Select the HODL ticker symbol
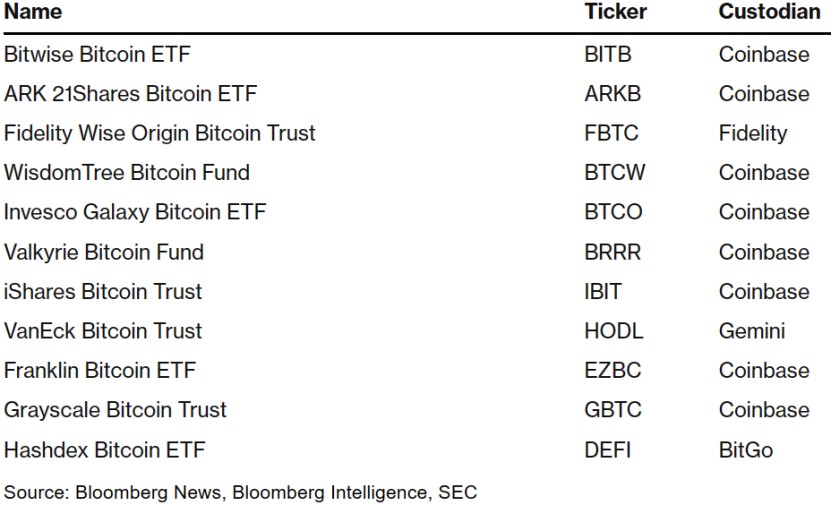 tap(614, 331)
